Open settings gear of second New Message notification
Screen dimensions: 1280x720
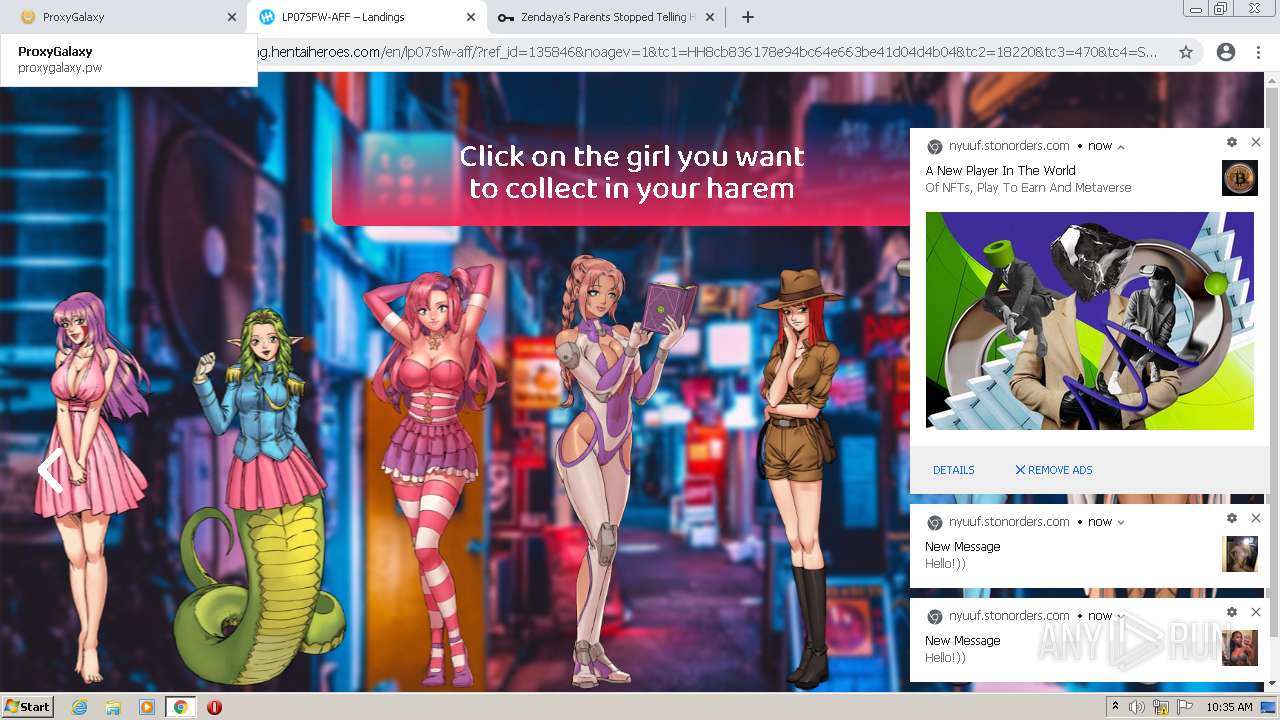pyautogui.click(x=1232, y=612)
